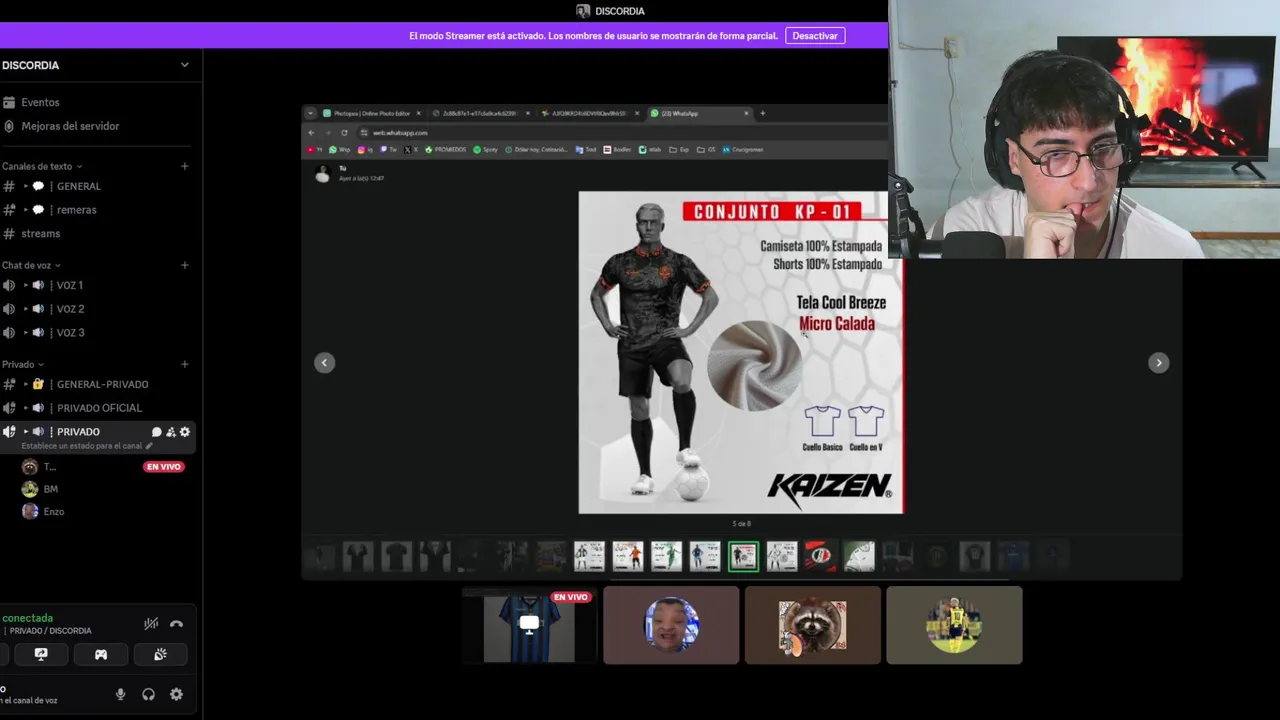The image size is (1280, 720).
Task: Add a channel to Canales de texto
Action: coord(184,166)
